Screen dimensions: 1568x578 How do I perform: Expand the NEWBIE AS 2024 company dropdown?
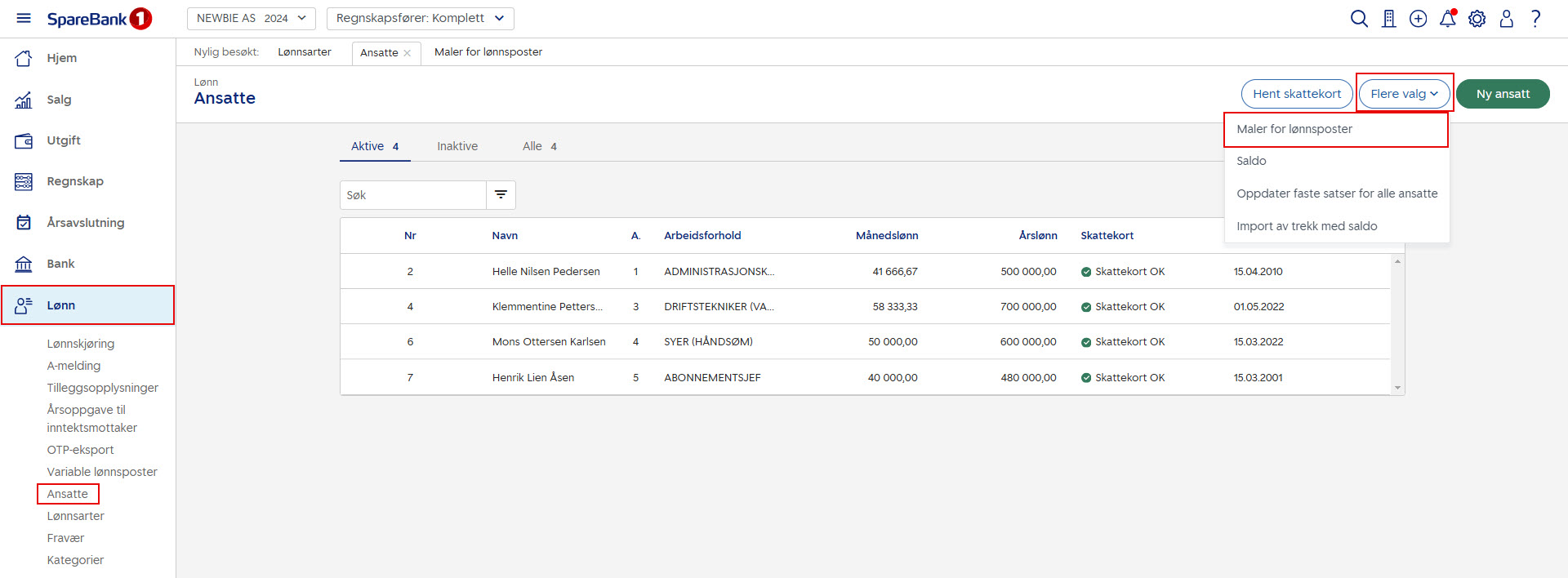click(251, 18)
